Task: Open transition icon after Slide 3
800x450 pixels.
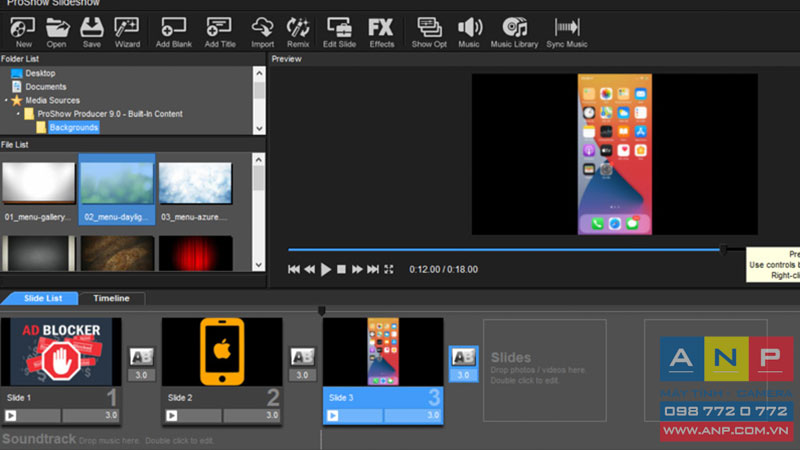Action: tap(463, 357)
